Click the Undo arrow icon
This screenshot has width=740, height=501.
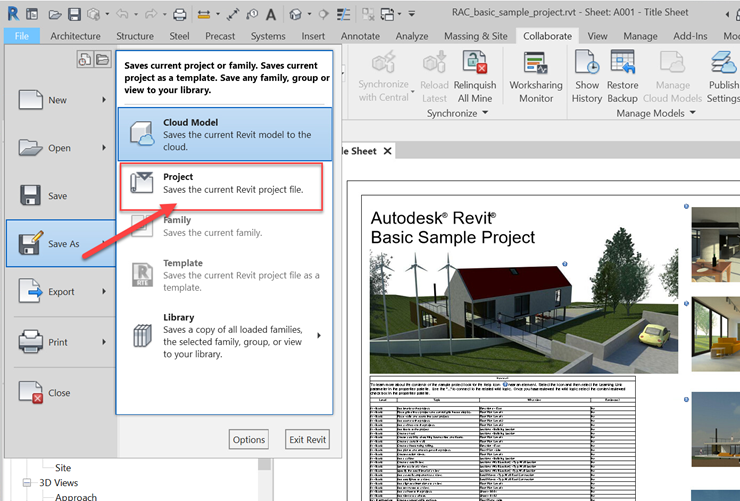pyautogui.click(x=122, y=14)
